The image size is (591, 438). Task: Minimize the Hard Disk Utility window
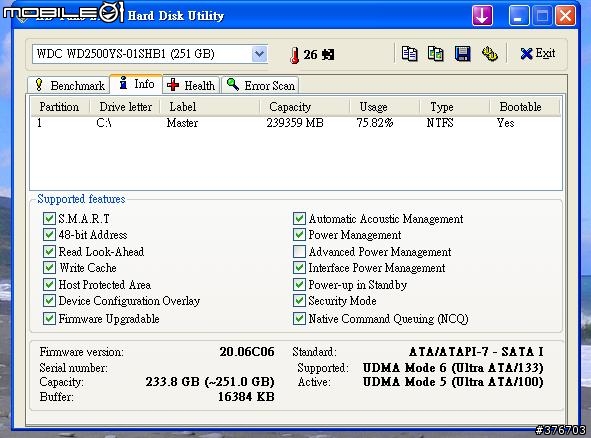(x=518, y=15)
